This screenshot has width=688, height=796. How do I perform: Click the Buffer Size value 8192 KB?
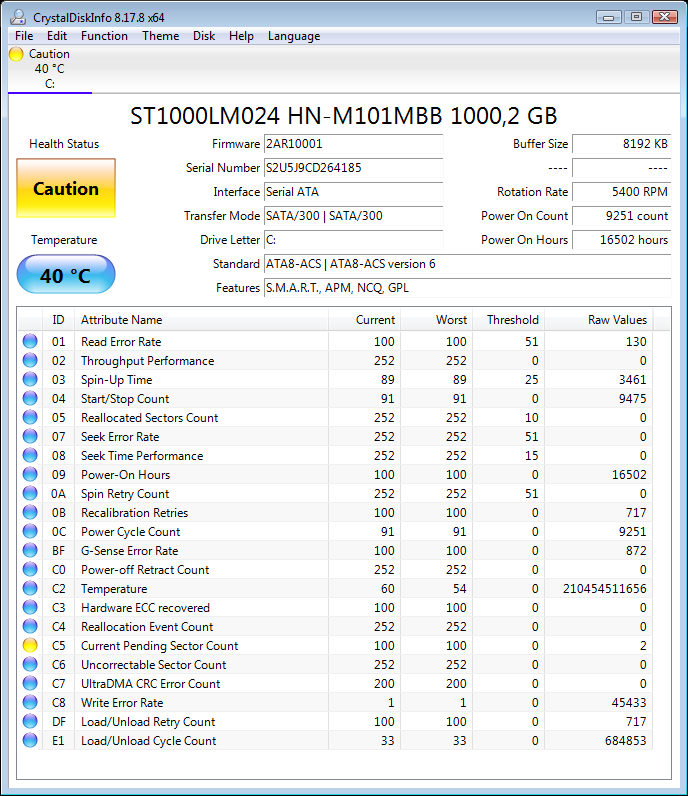tap(621, 144)
